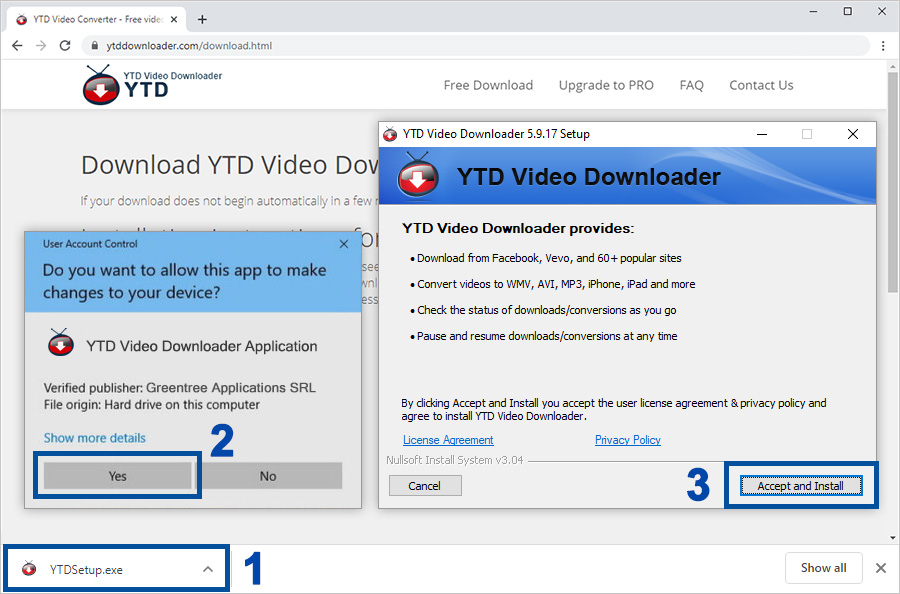This screenshot has height=594, width=900.
Task: Open a new browser tab with plus
Action: pyautogui.click(x=202, y=20)
